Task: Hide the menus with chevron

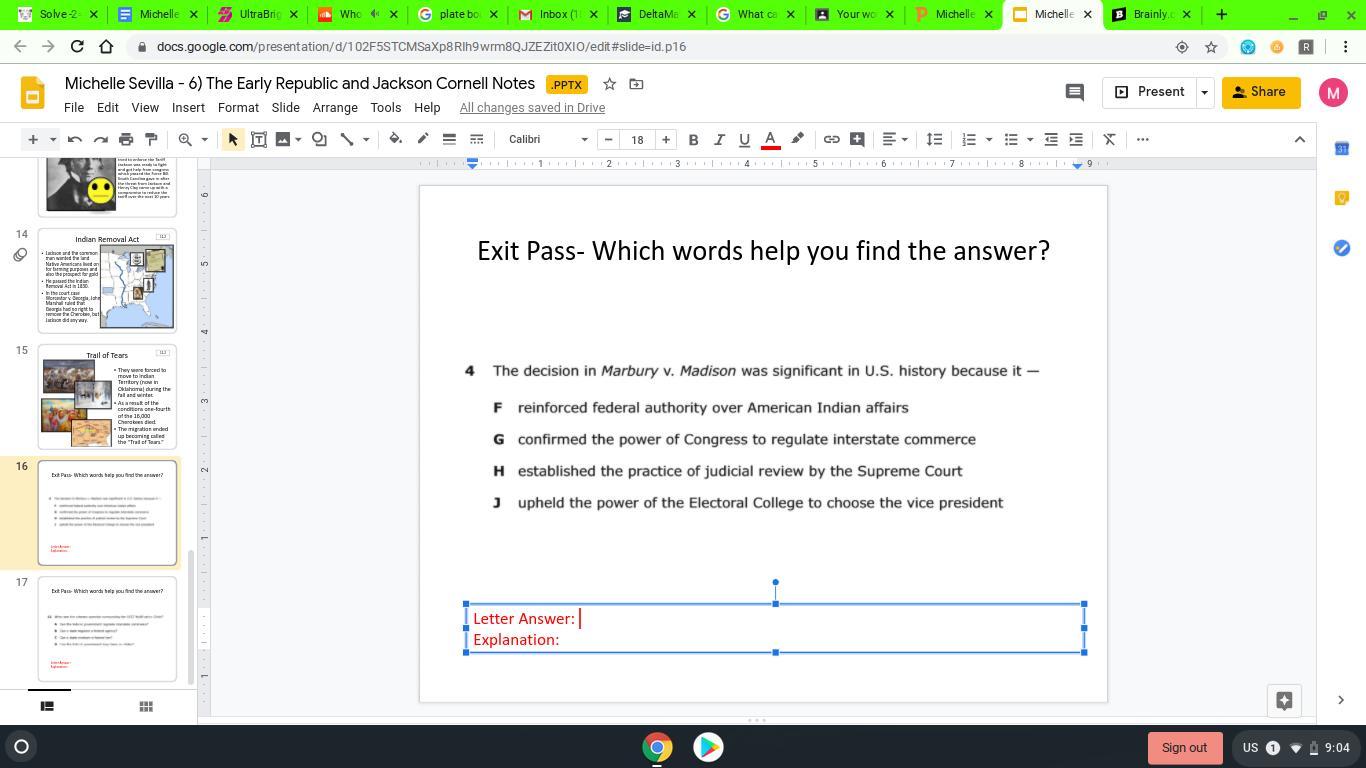Action: click(1300, 139)
